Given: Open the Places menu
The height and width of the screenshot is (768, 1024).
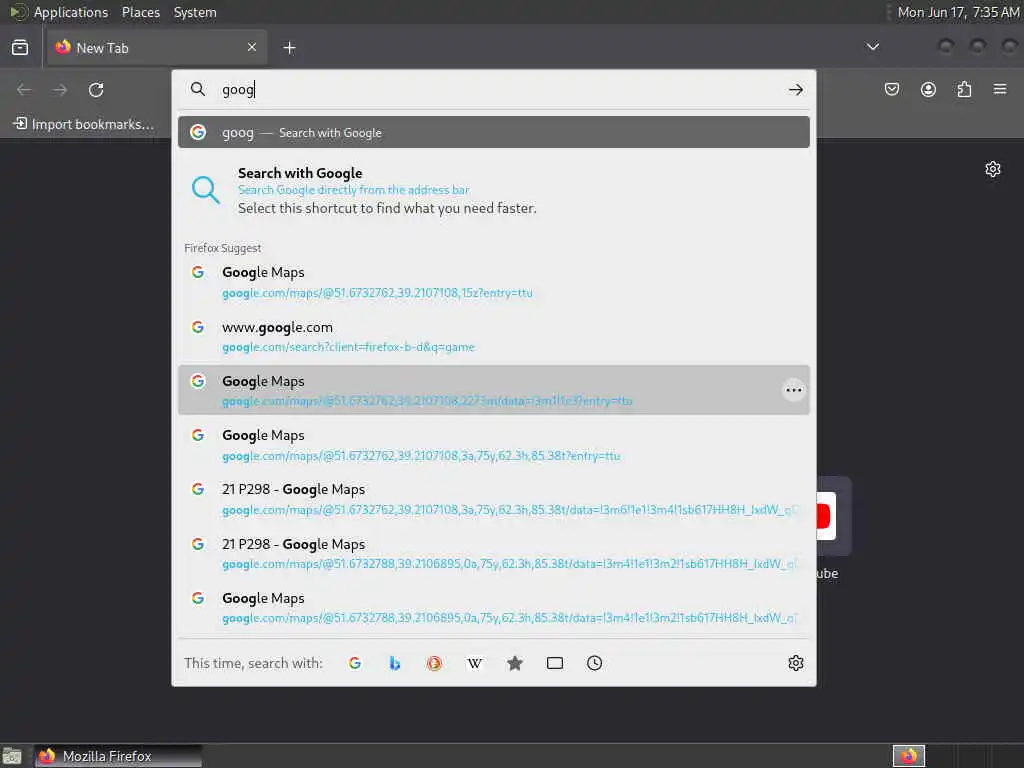Looking at the screenshot, I should pyautogui.click(x=141, y=12).
